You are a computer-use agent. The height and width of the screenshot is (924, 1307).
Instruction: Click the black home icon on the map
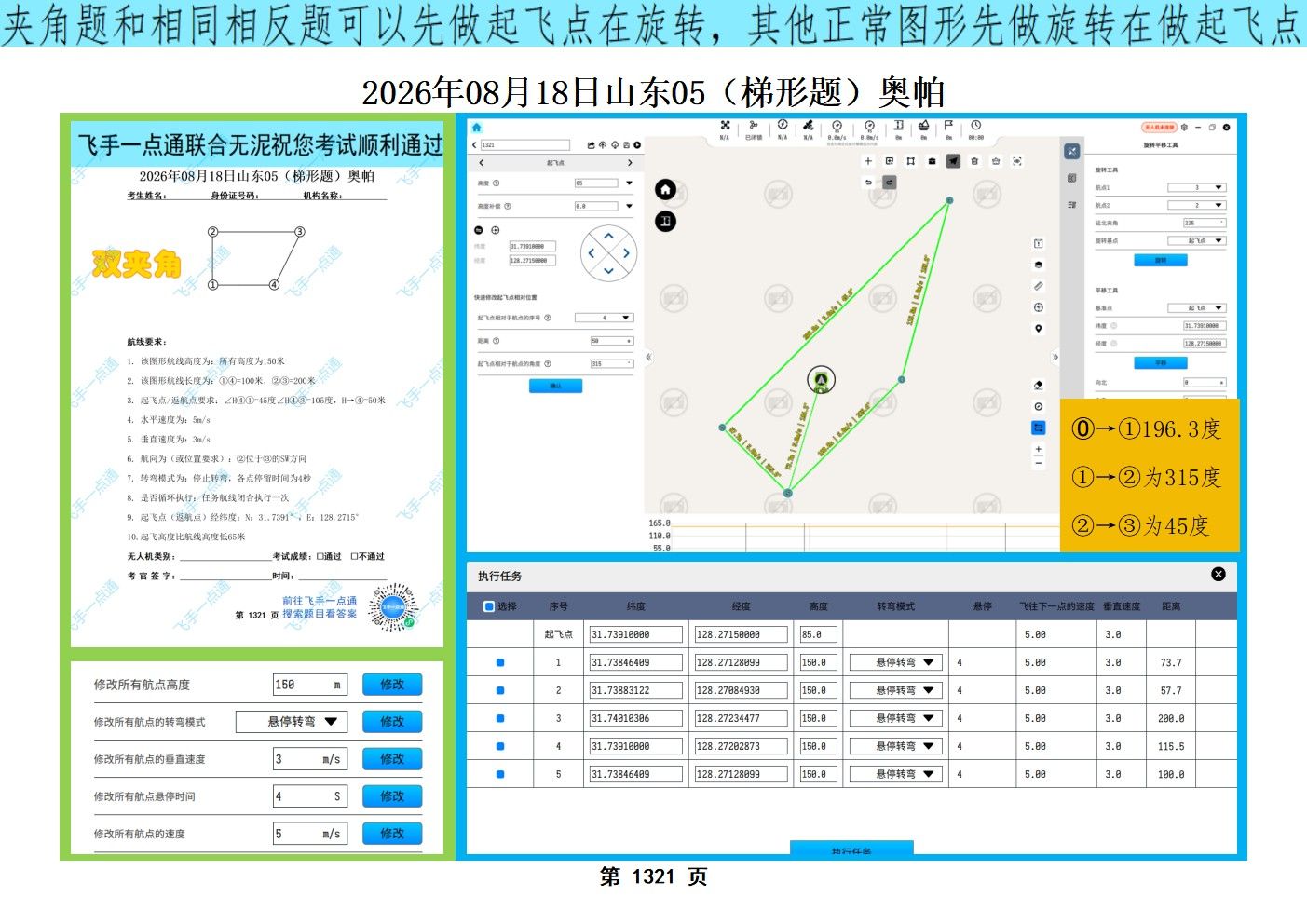coord(665,190)
